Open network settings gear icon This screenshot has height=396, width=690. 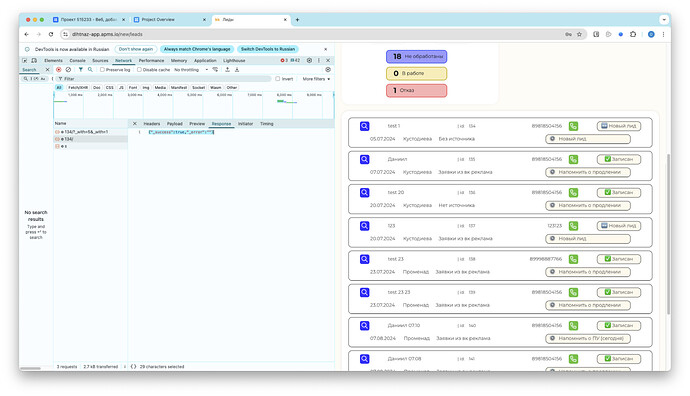[x=328, y=70]
